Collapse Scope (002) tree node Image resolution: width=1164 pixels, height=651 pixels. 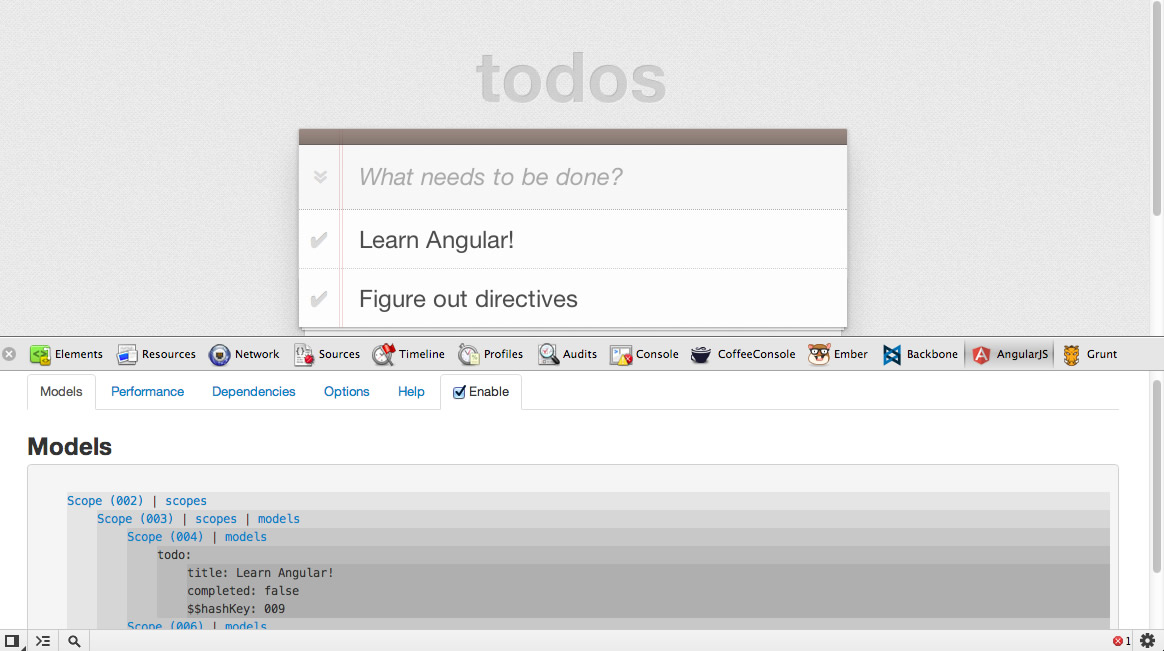pyautogui.click(x=105, y=501)
